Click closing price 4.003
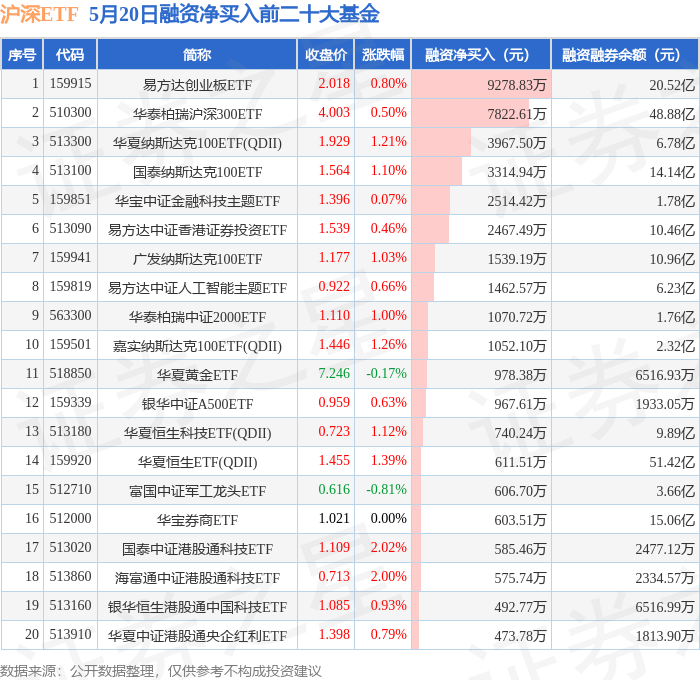Viewport: 700px width, 680px height. [334, 113]
